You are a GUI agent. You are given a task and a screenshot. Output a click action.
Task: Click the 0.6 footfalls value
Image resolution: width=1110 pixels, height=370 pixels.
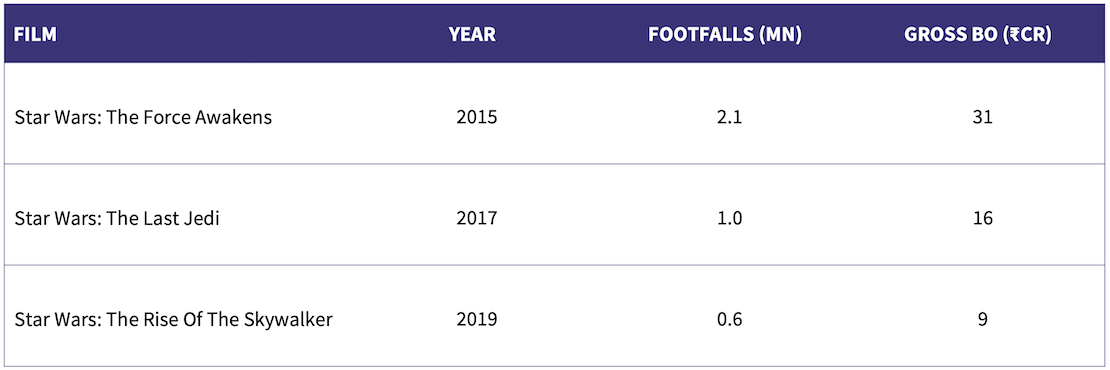click(x=729, y=320)
